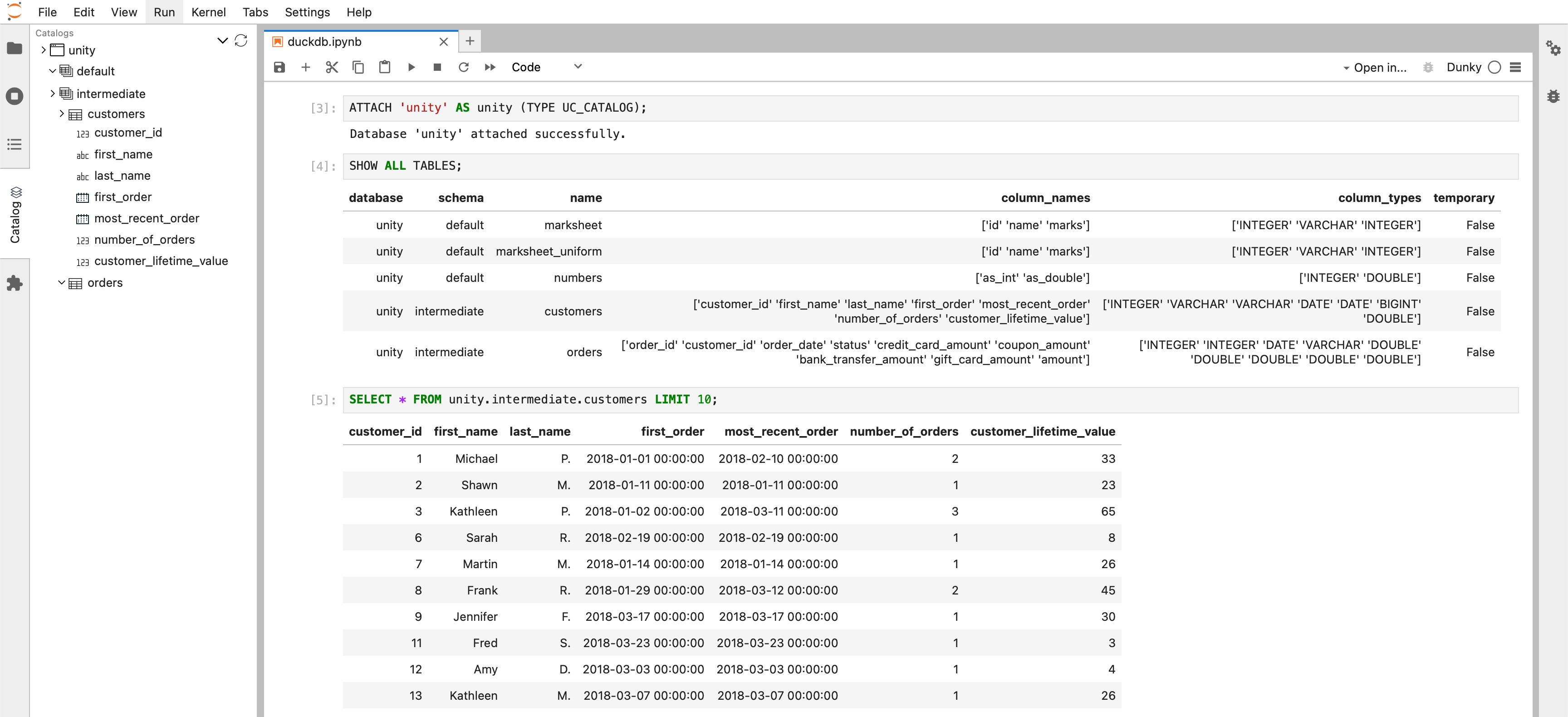This screenshot has width=1568, height=717.
Task: Click the Dunky kernel name
Action: (x=1464, y=67)
